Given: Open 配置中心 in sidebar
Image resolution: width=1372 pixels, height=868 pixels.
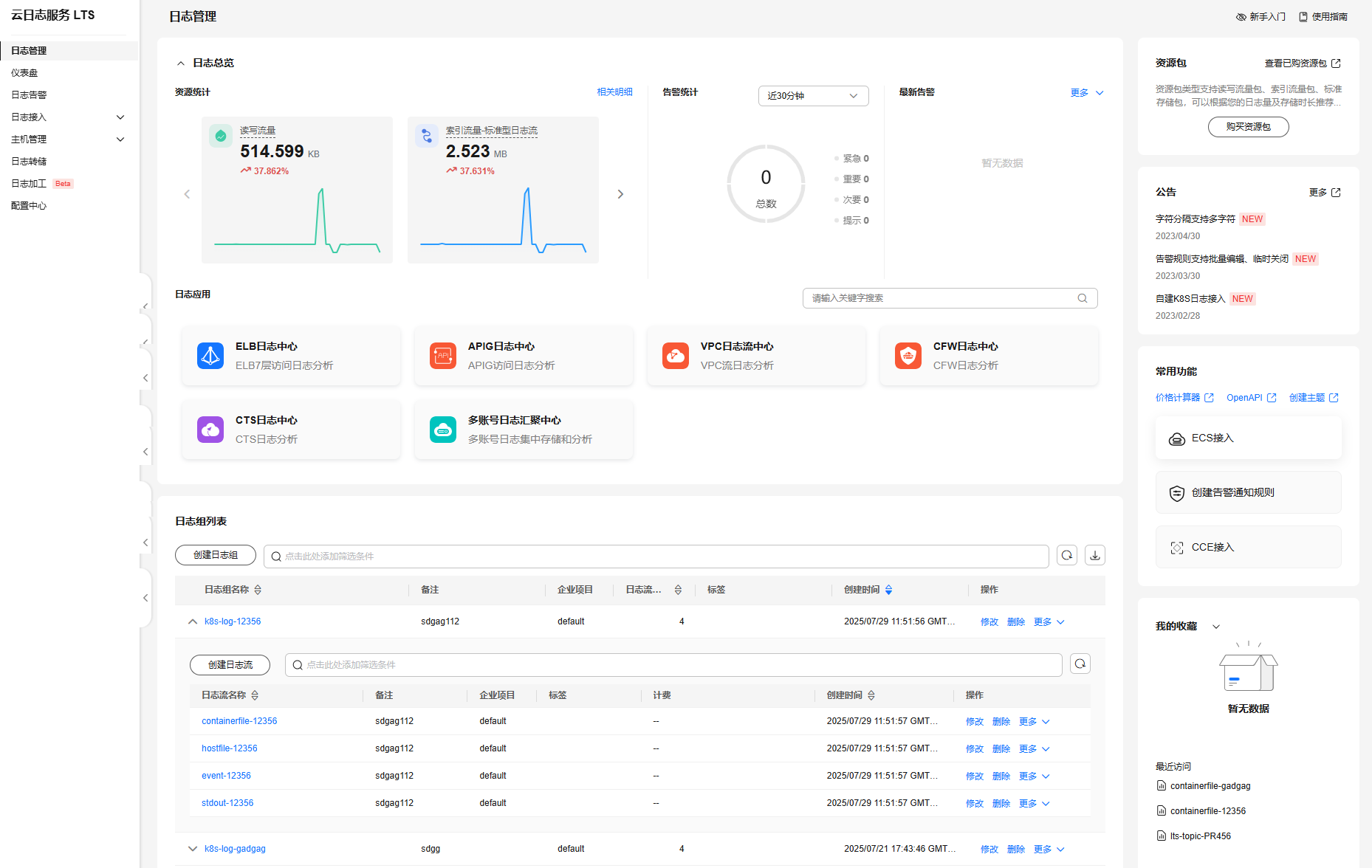Looking at the screenshot, I should point(29,206).
